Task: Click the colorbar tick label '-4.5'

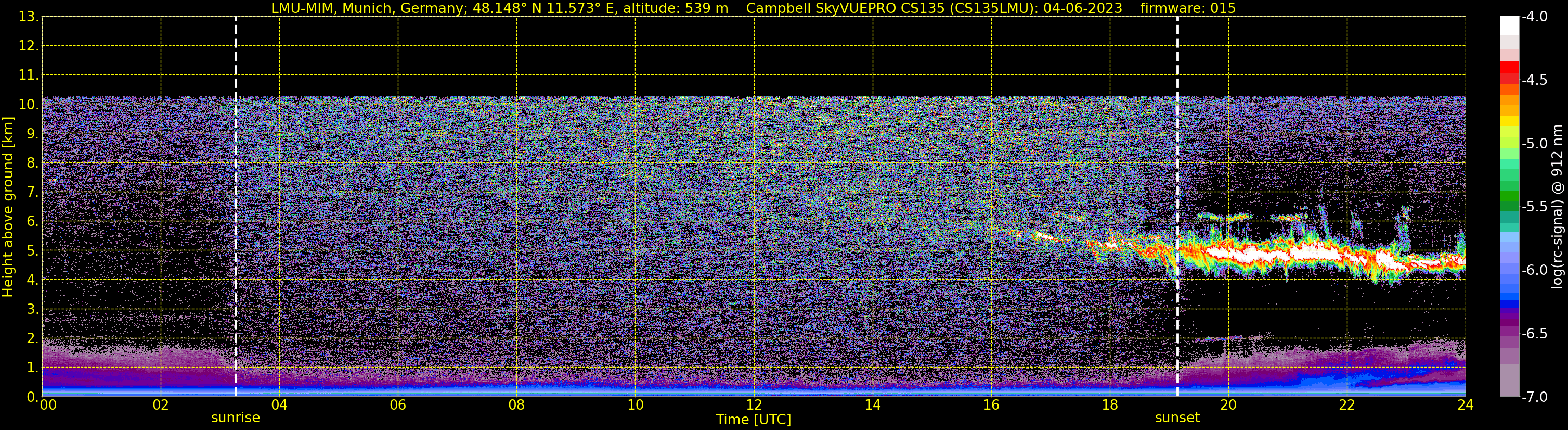Action: pyautogui.click(x=1534, y=80)
